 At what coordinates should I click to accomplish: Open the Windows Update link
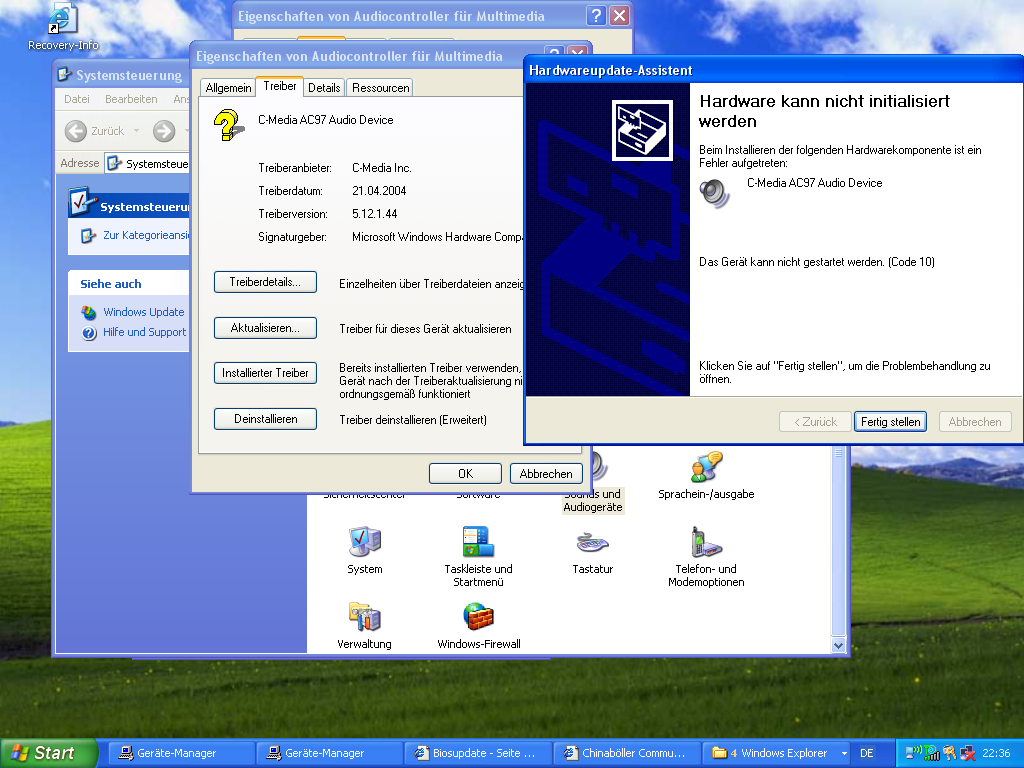[x=143, y=312]
